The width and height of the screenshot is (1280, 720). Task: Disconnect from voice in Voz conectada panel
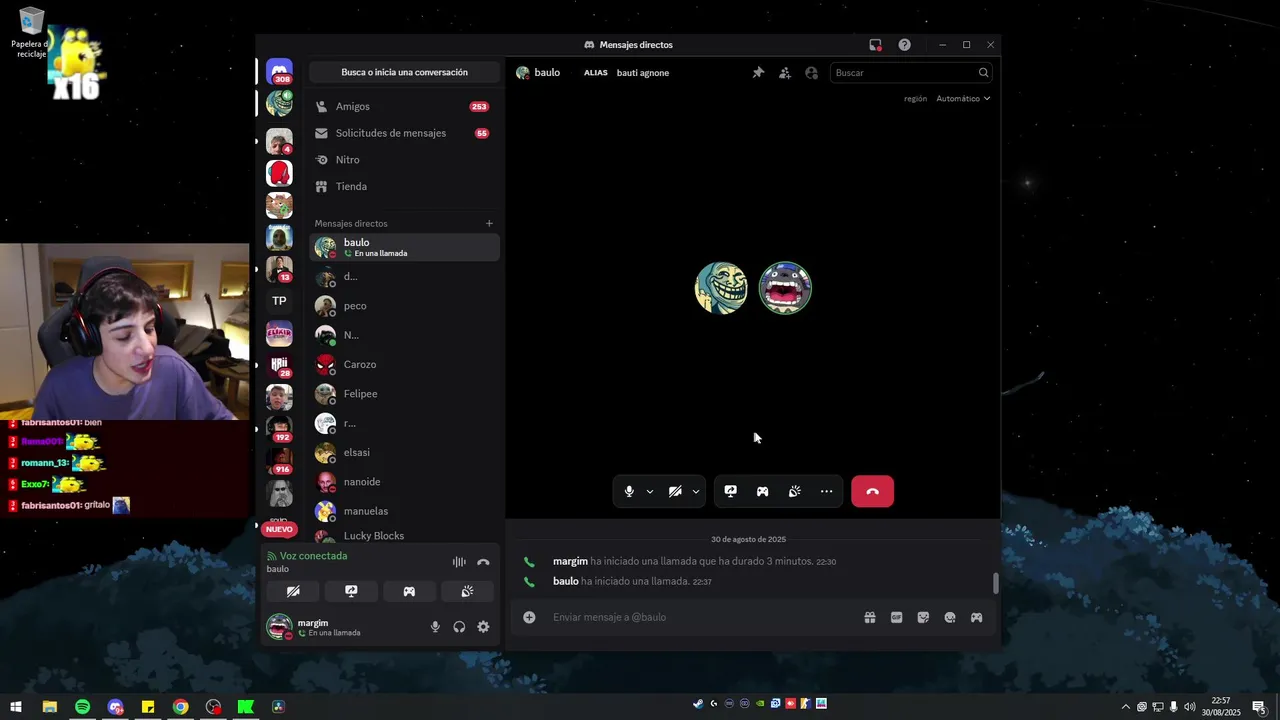(x=483, y=562)
